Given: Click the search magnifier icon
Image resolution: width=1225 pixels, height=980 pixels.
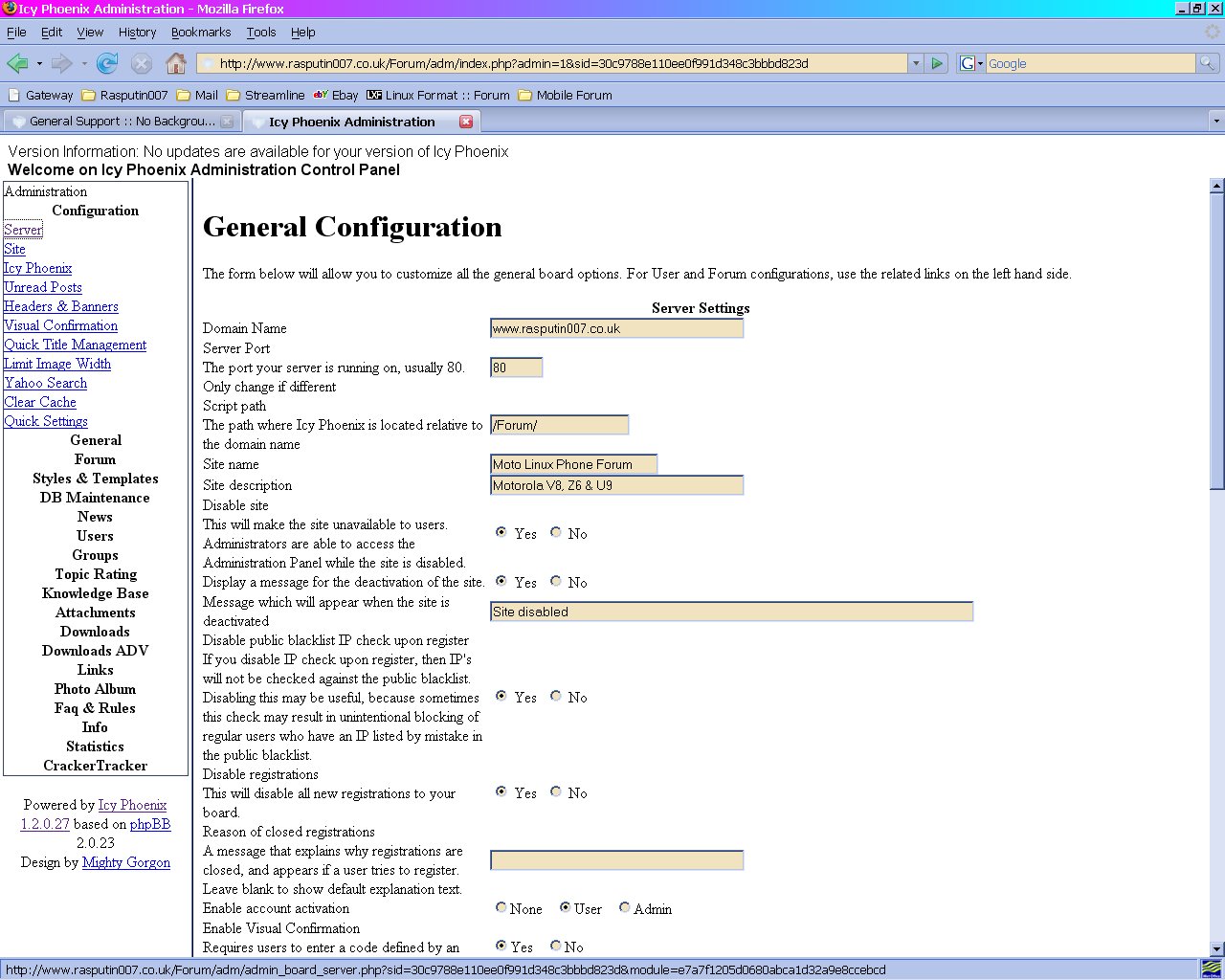Looking at the screenshot, I should point(1208,63).
